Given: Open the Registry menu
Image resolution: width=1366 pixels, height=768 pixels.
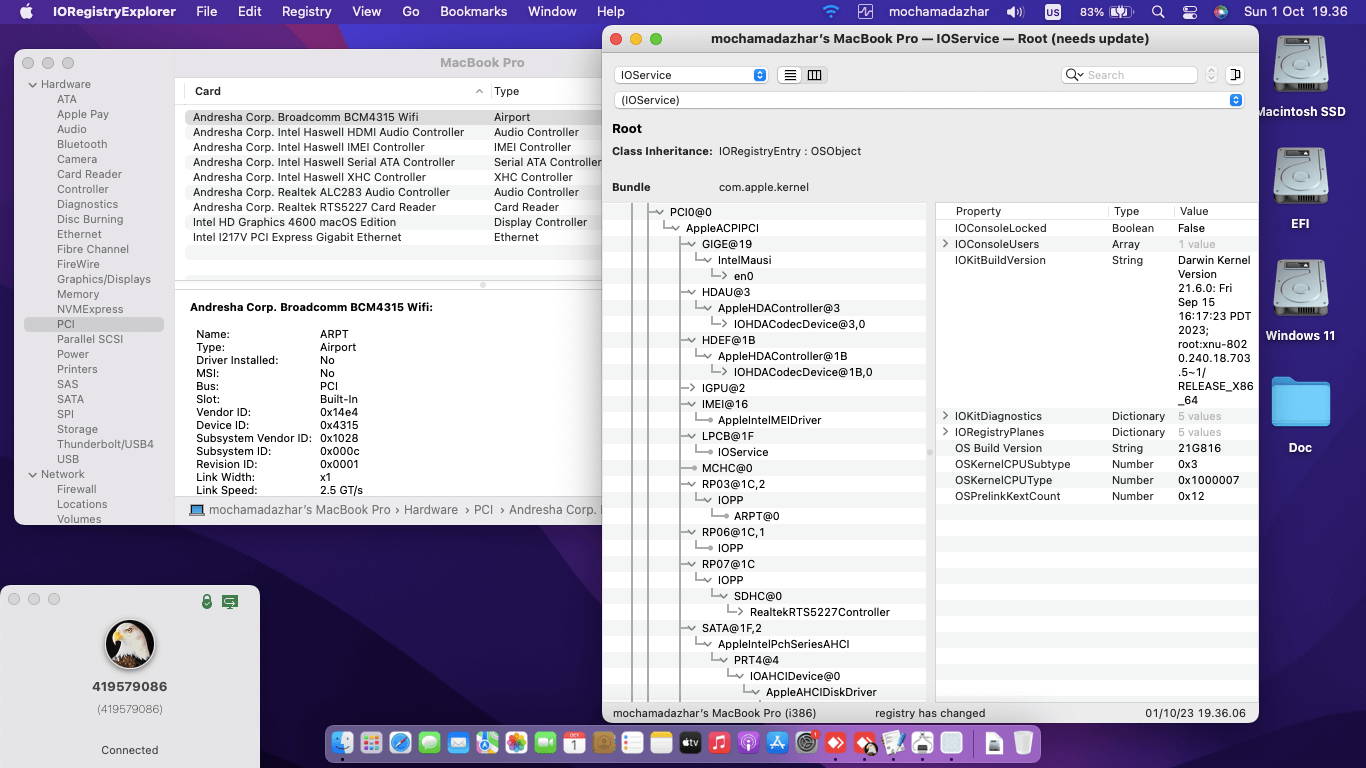Looking at the screenshot, I should [x=306, y=12].
